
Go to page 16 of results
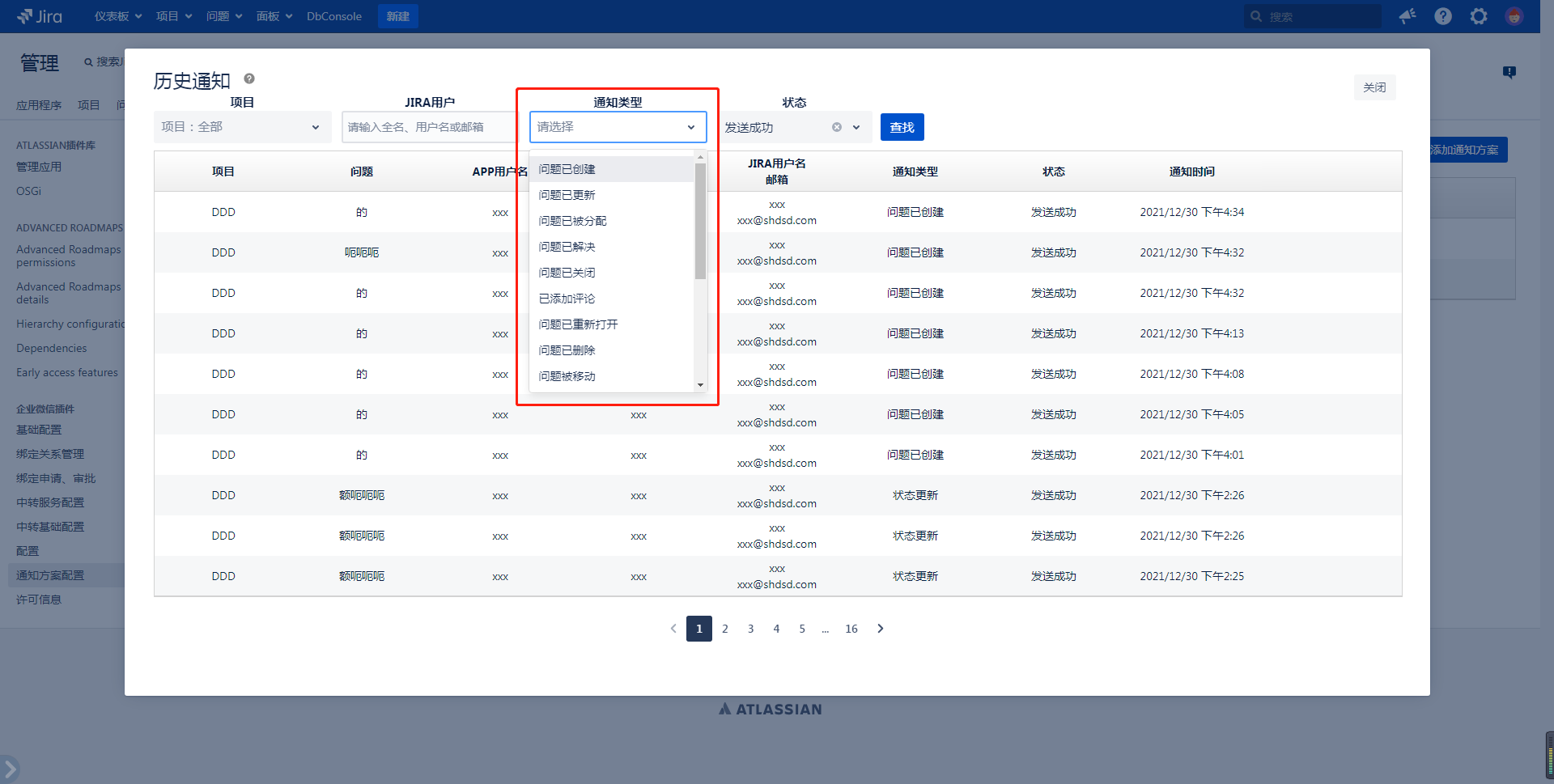point(851,629)
